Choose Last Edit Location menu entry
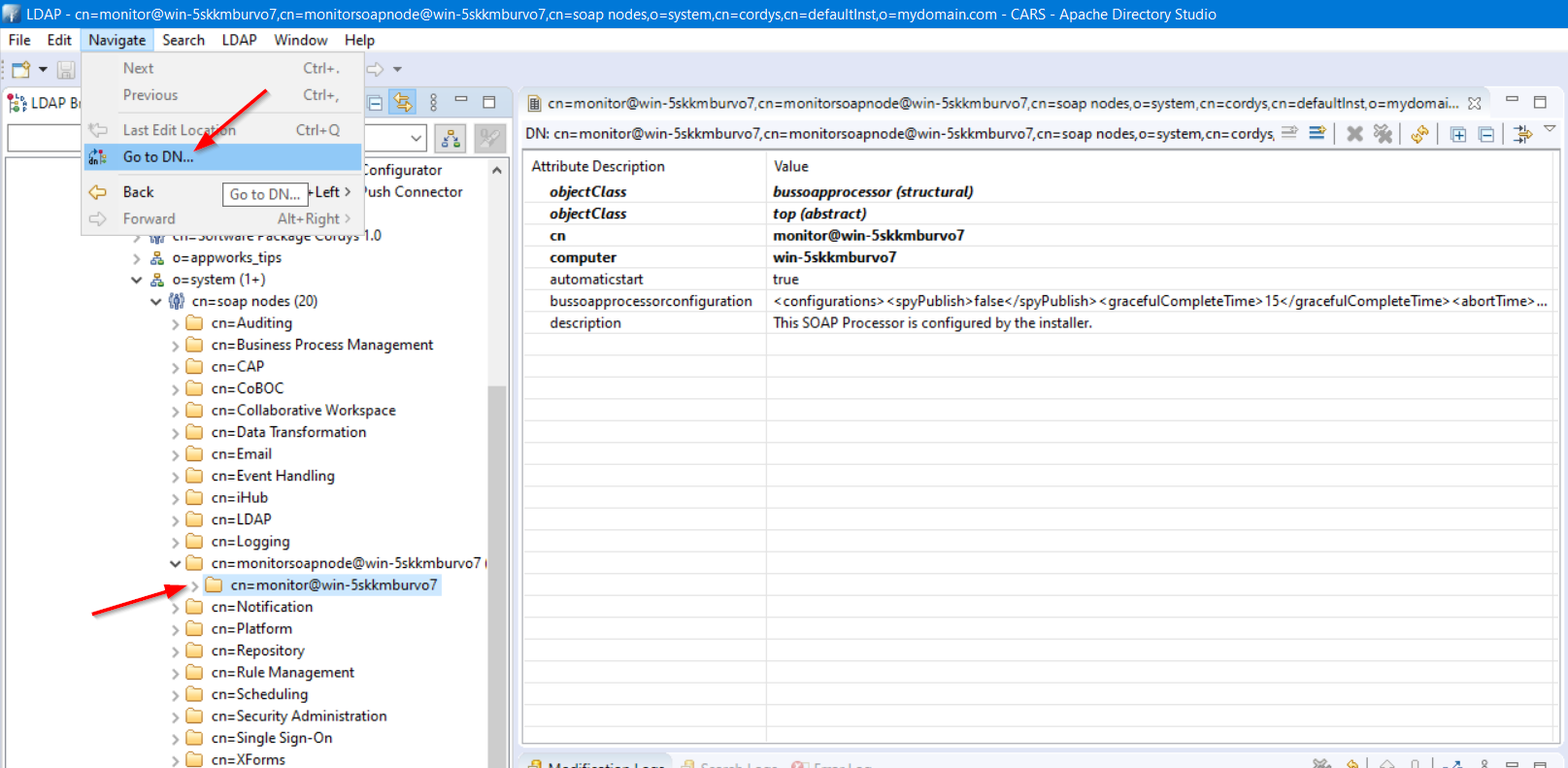 [x=222, y=130]
